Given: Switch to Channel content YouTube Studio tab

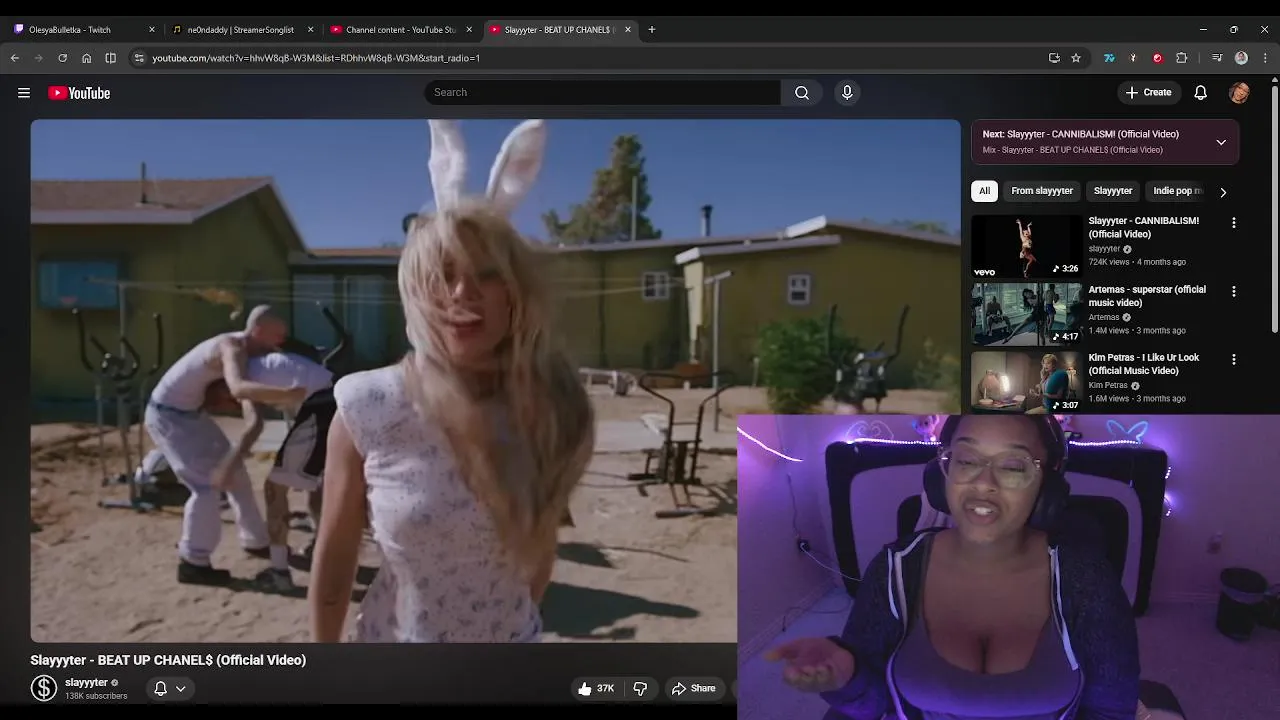Looking at the screenshot, I should 399,29.
